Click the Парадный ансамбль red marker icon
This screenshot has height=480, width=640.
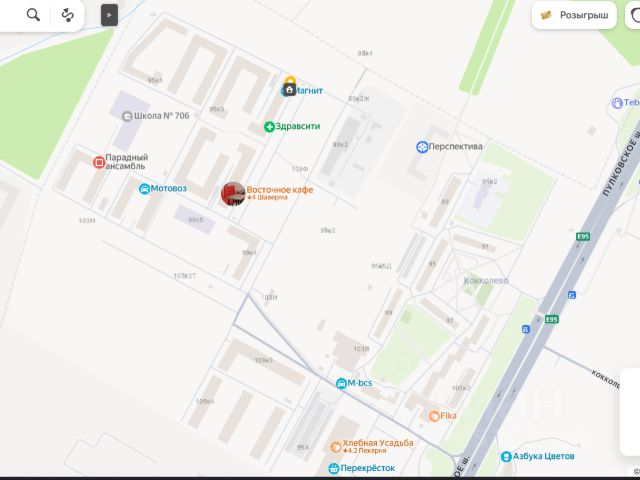pos(99,162)
